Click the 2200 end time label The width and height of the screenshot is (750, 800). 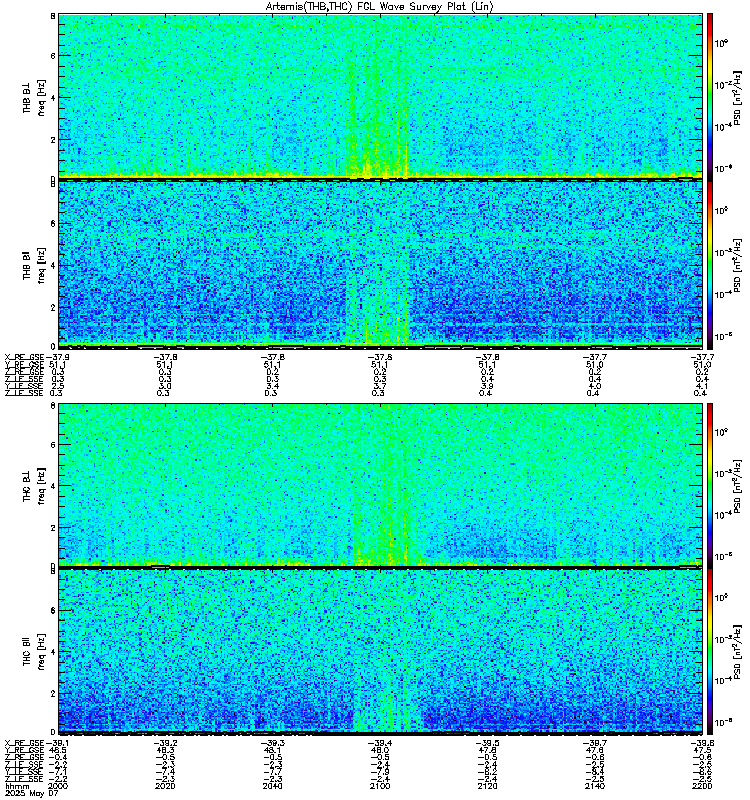[702, 786]
